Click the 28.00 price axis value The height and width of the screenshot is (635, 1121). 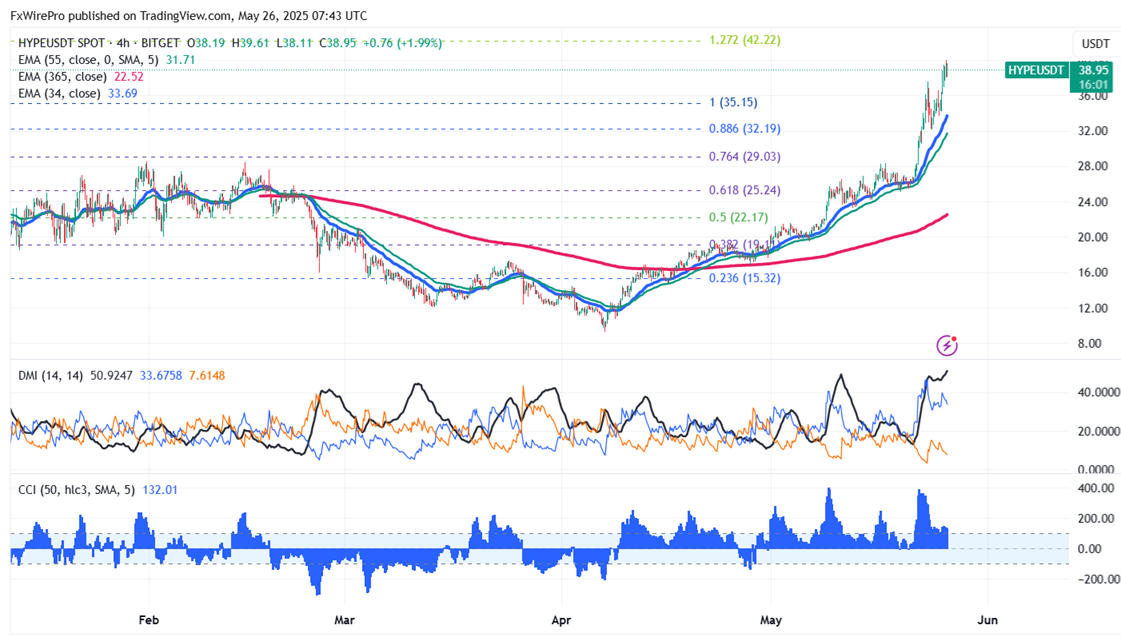click(x=1093, y=167)
